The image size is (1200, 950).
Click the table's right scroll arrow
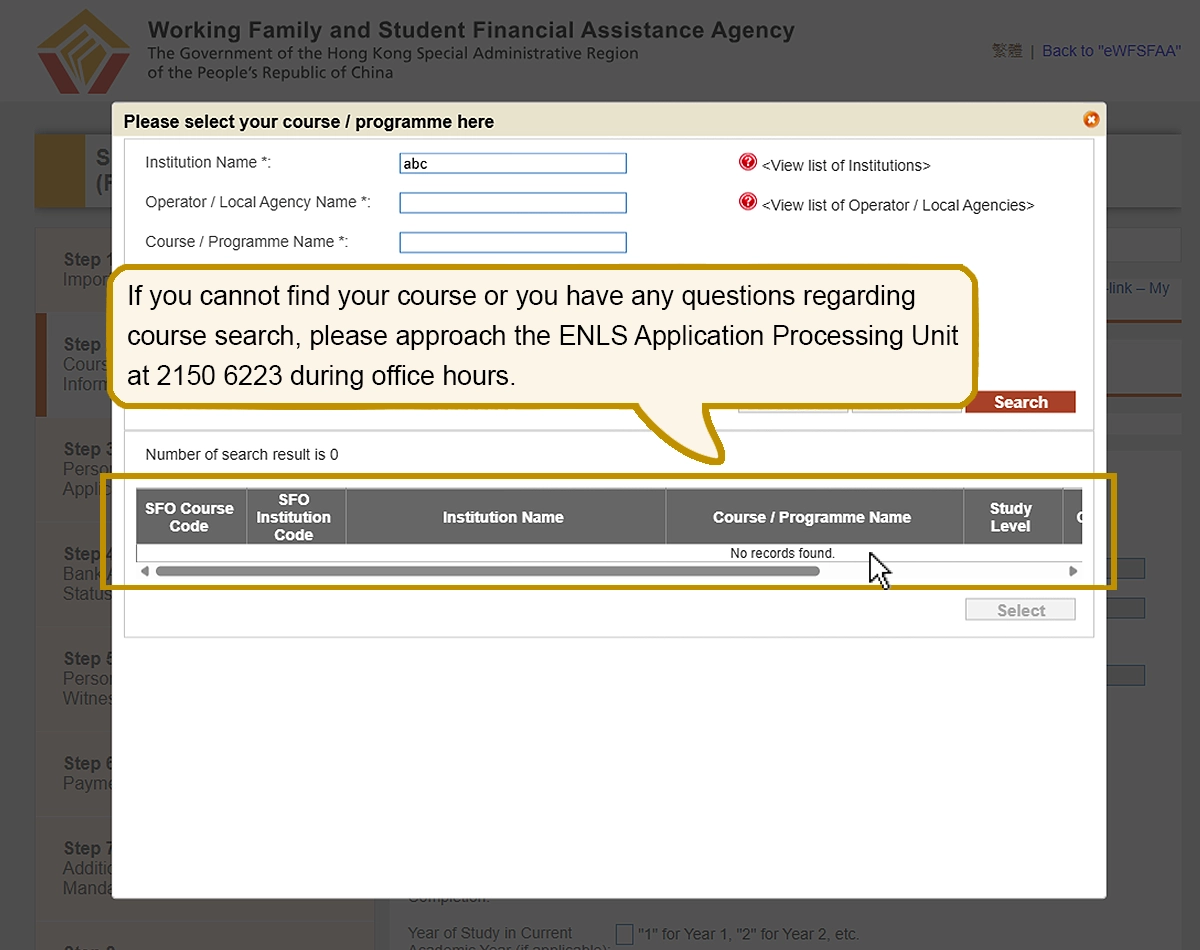(x=1073, y=571)
